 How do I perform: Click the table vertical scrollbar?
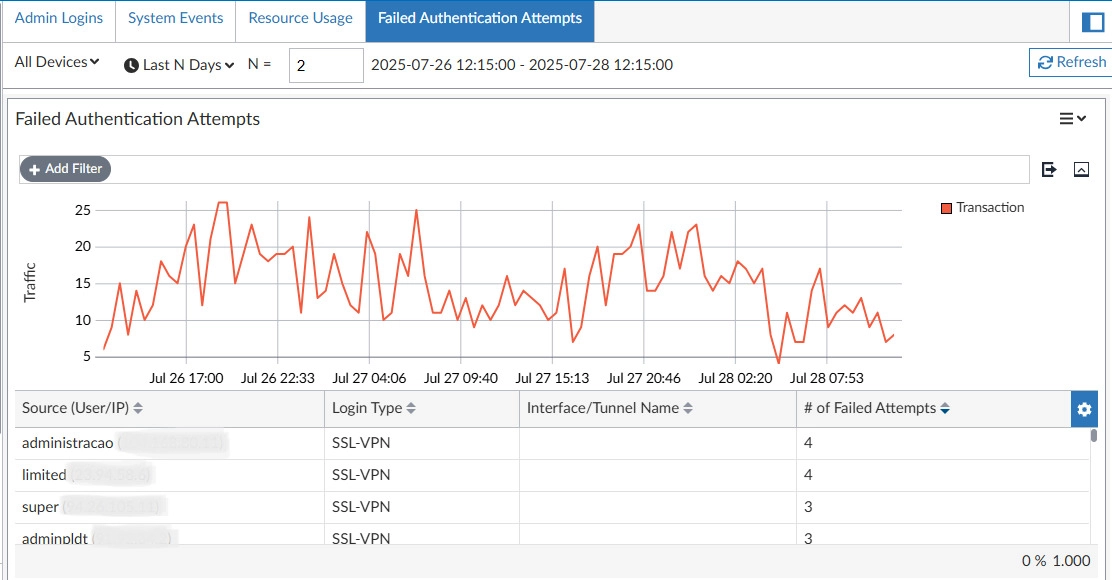1094,436
